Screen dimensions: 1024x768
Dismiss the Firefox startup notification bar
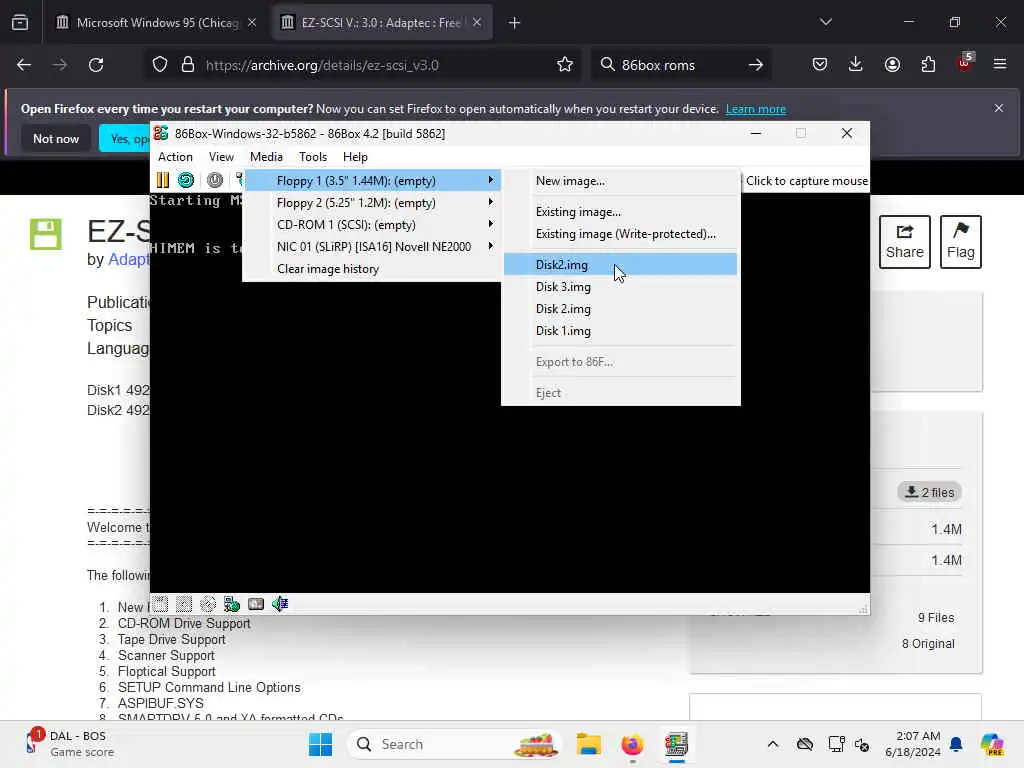click(999, 108)
